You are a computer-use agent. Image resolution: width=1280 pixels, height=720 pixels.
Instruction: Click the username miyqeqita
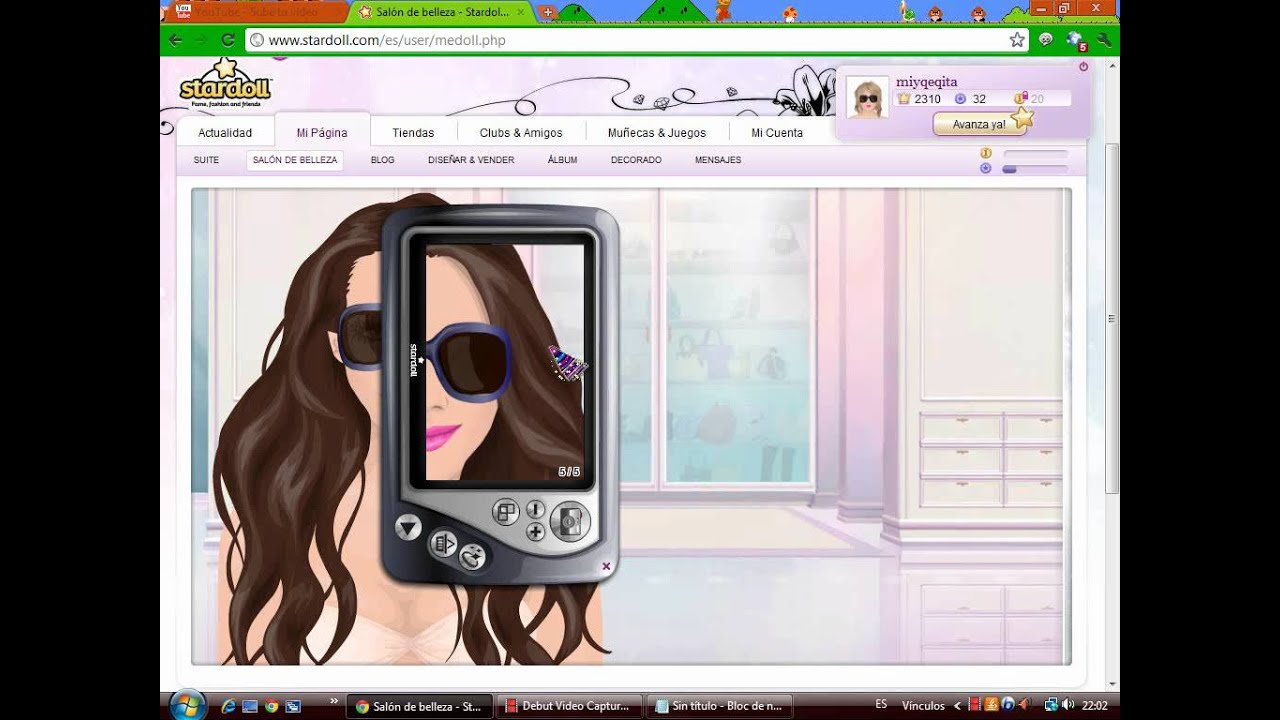pyautogui.click(x=926, y=82)
